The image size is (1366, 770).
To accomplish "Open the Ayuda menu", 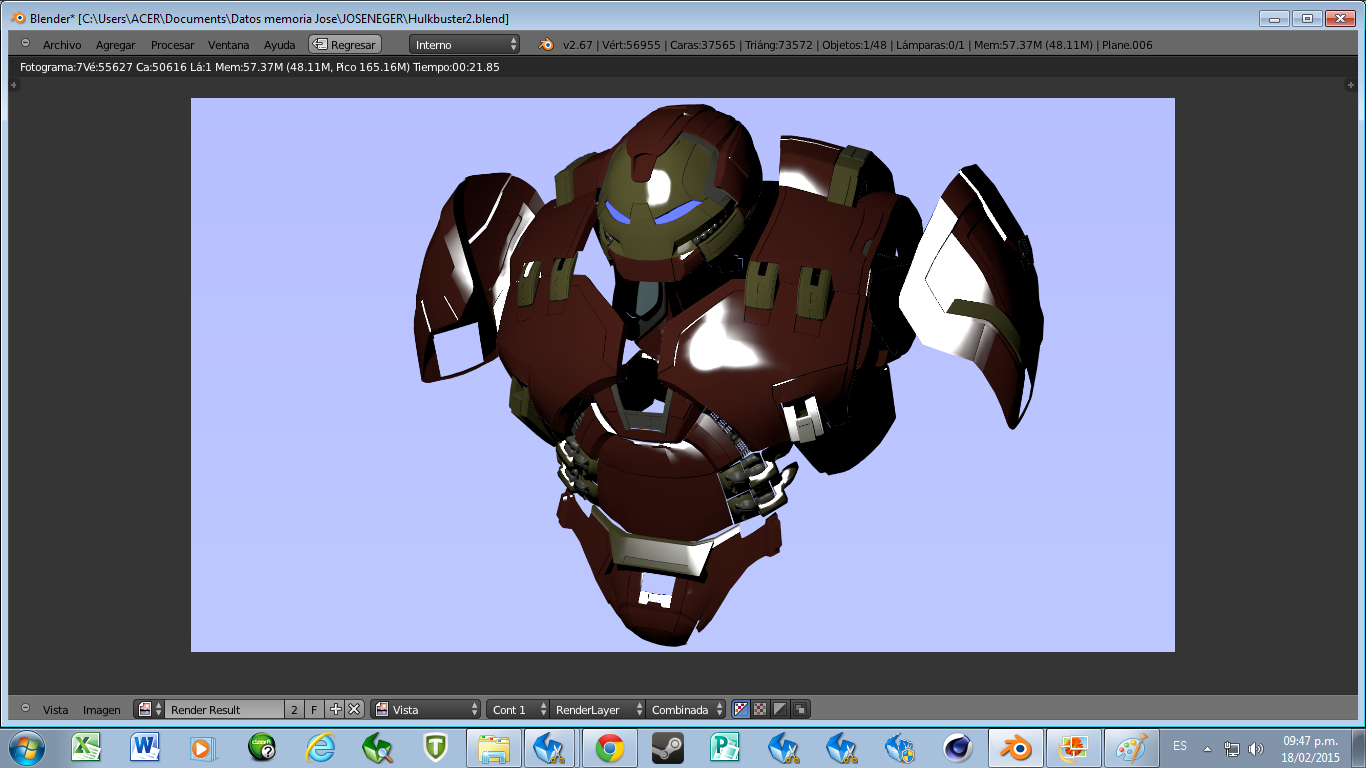I will (x=279, y=45).
